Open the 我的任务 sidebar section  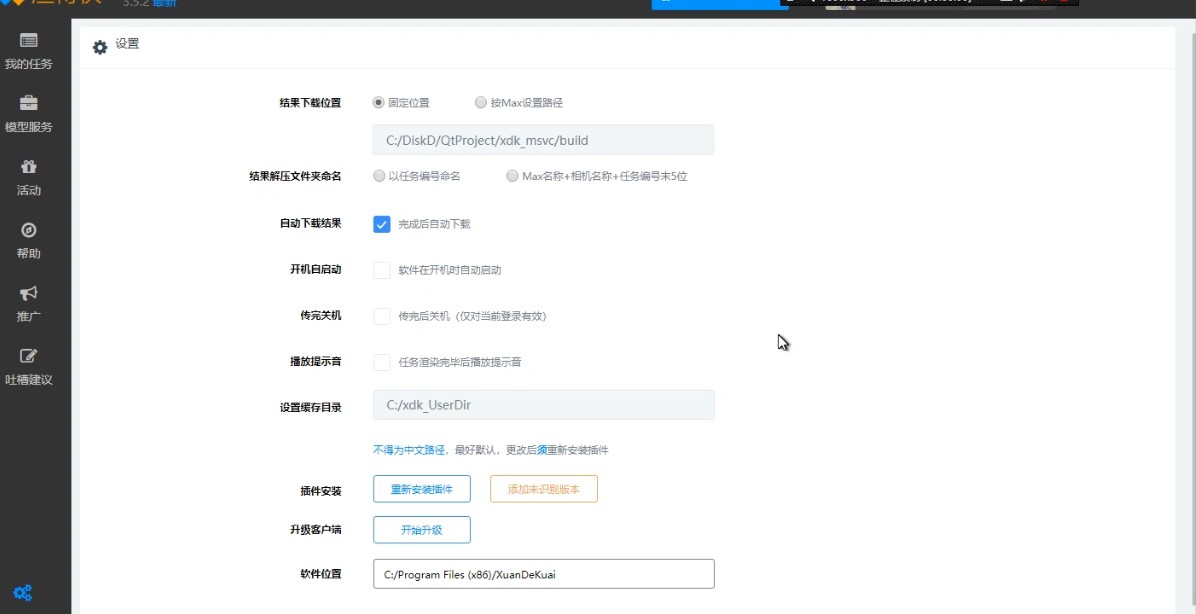(29, 52)
